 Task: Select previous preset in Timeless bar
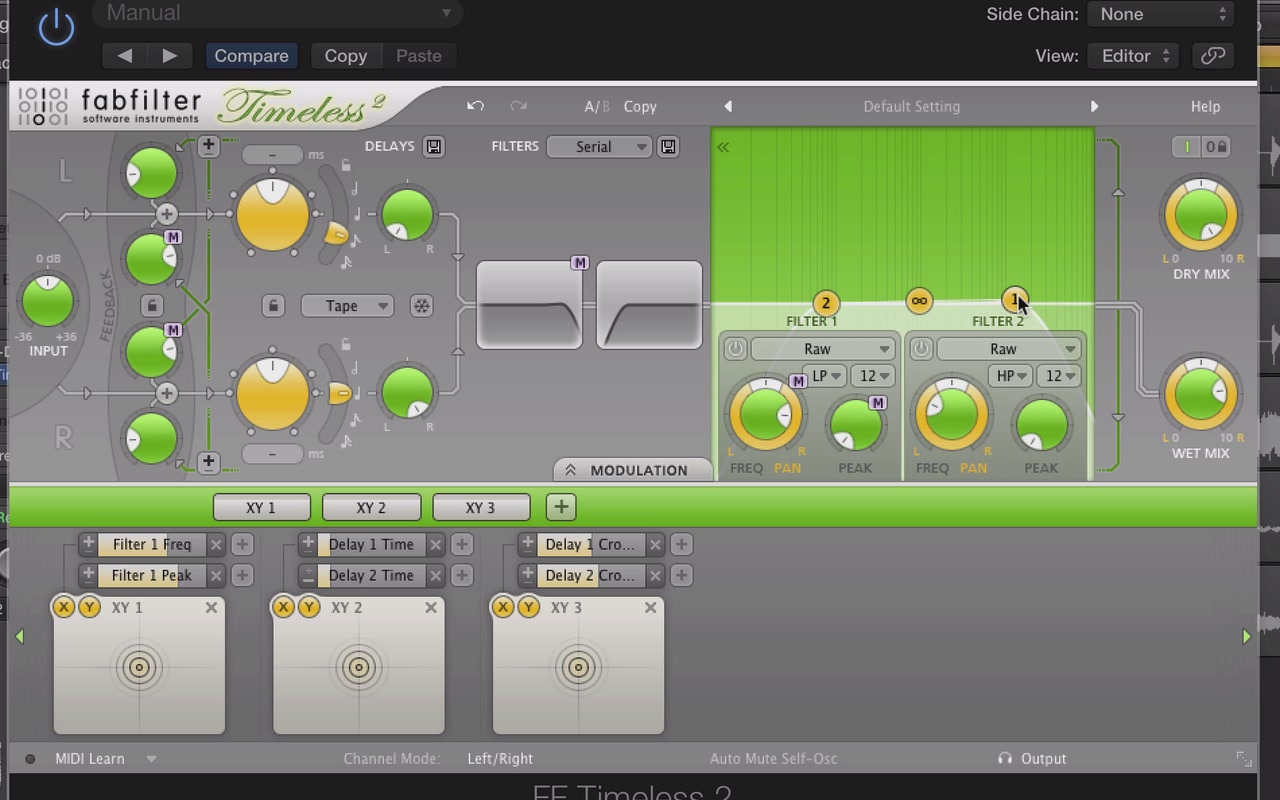coord(728,106)
